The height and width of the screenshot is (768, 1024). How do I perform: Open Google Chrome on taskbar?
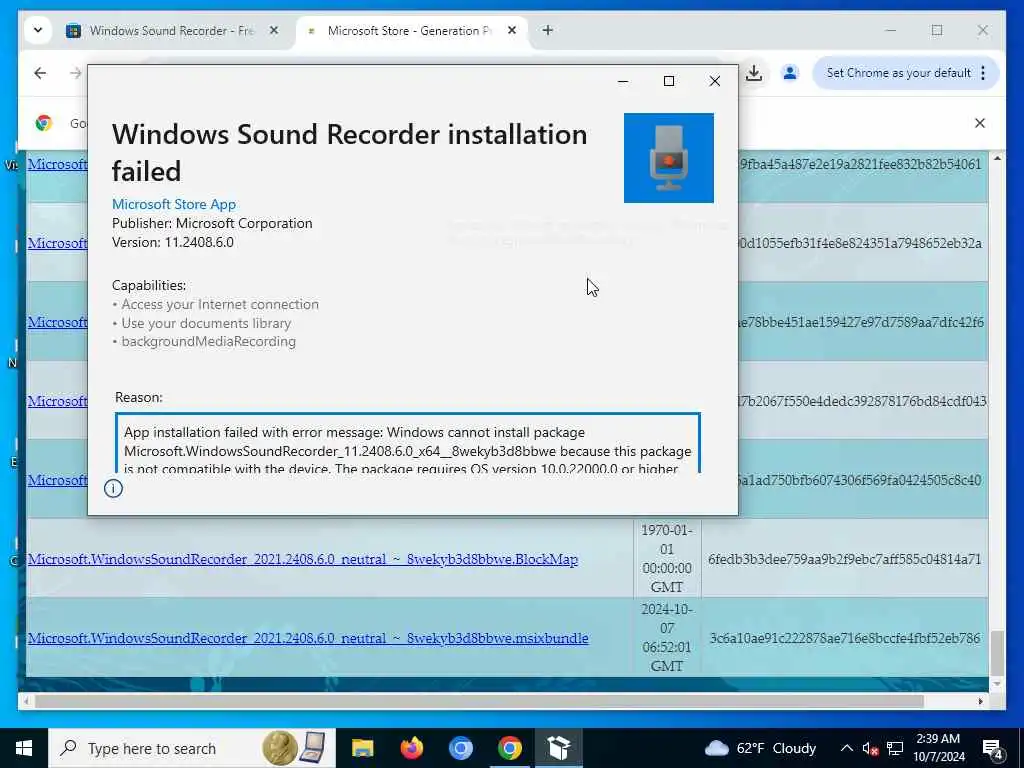[x=509, y=748]
